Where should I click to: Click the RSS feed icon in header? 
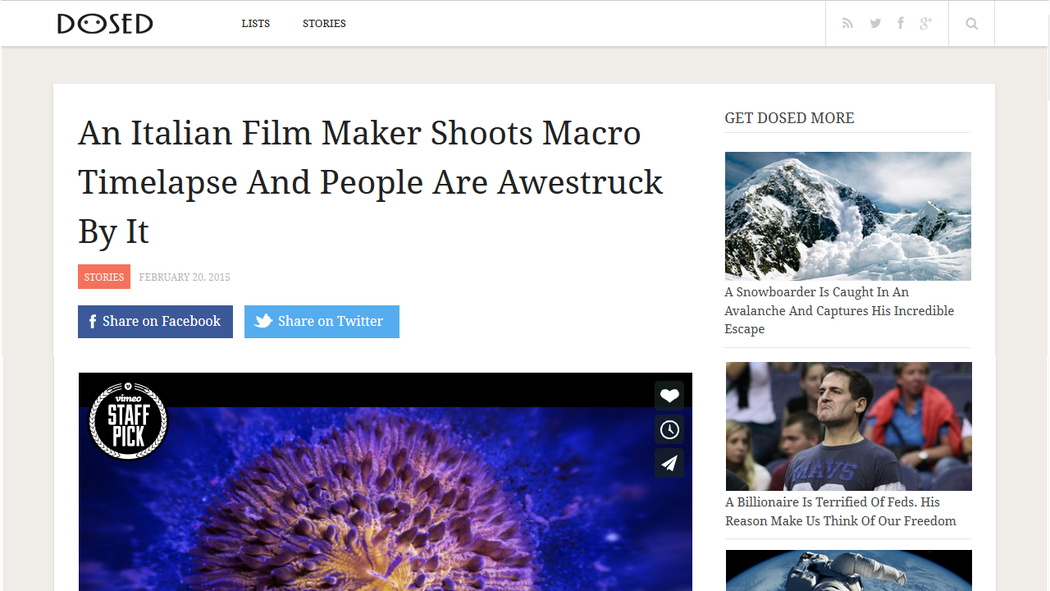pos(848,23)
